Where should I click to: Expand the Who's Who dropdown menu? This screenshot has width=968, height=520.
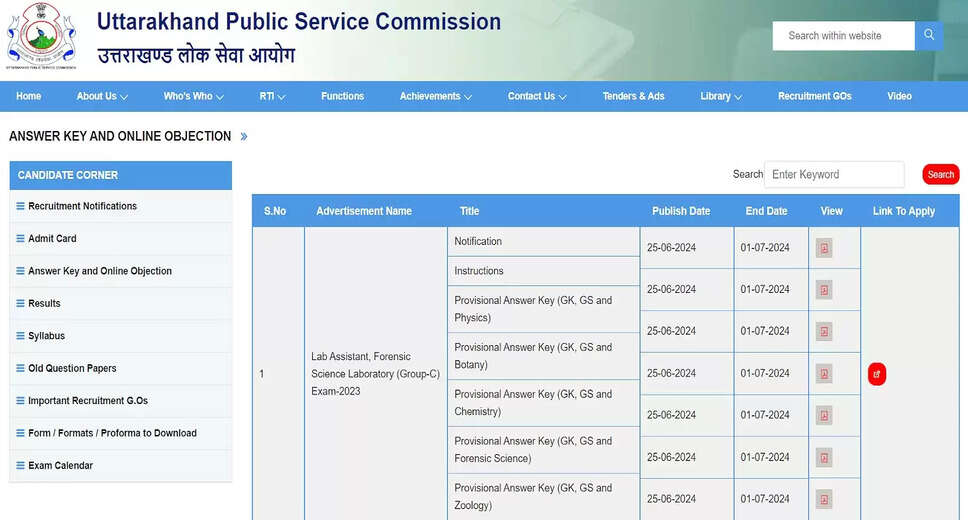pos(193,96)
